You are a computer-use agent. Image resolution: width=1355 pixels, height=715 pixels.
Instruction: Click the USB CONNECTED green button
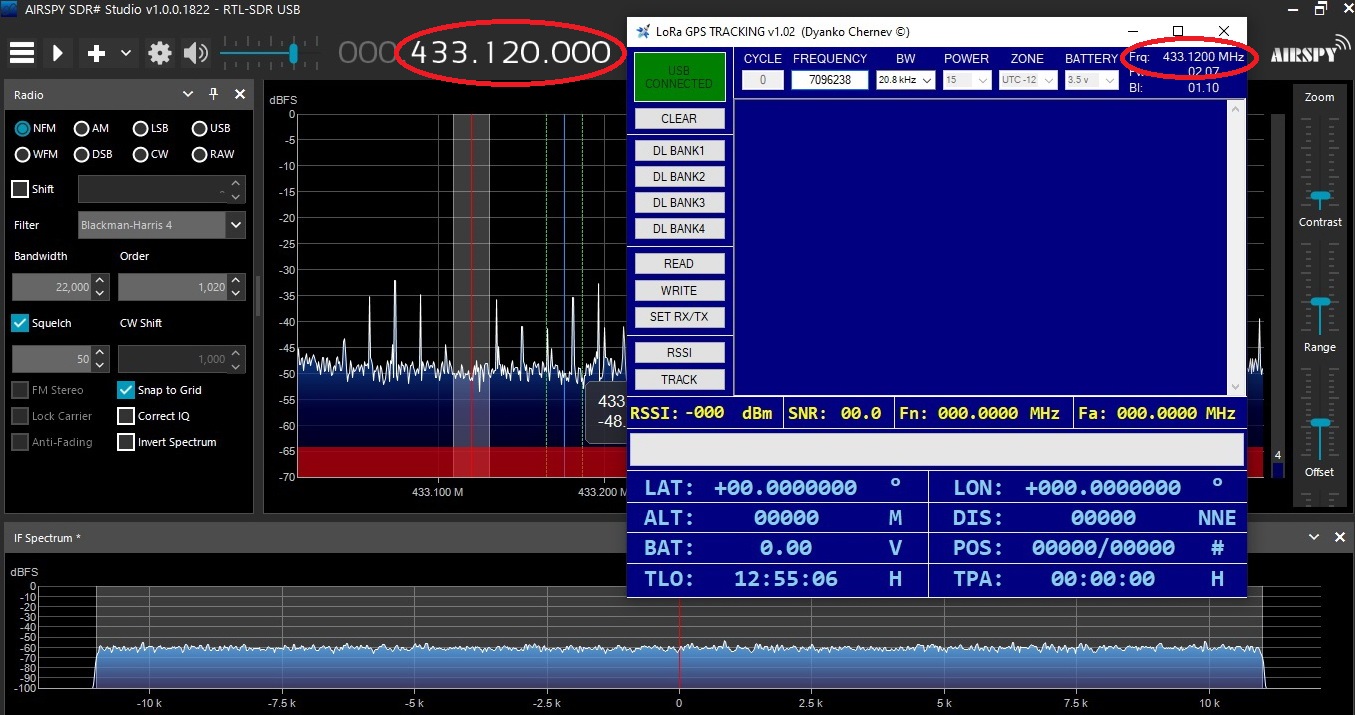(x=679, y=77)
